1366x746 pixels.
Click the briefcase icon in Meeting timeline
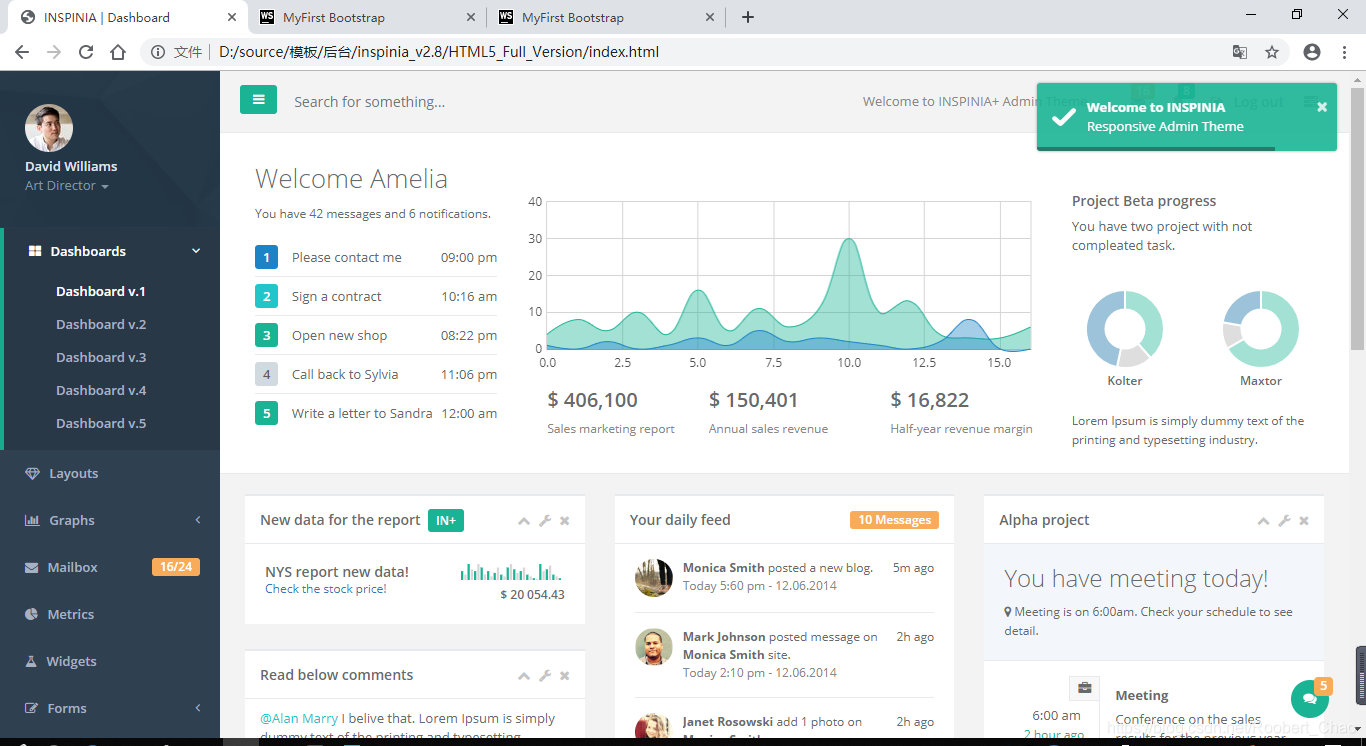point(1084,688)
